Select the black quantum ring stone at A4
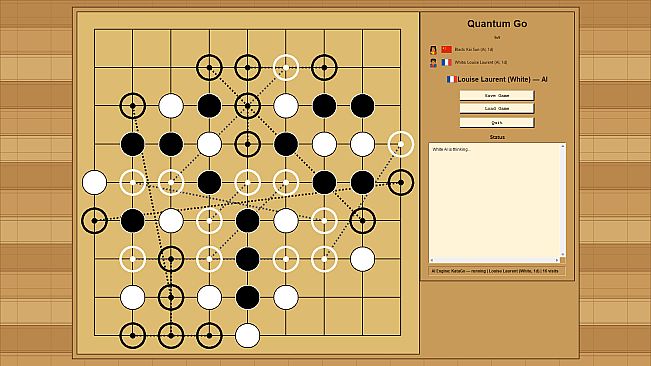The image size is (651, 366). (94, 221)
